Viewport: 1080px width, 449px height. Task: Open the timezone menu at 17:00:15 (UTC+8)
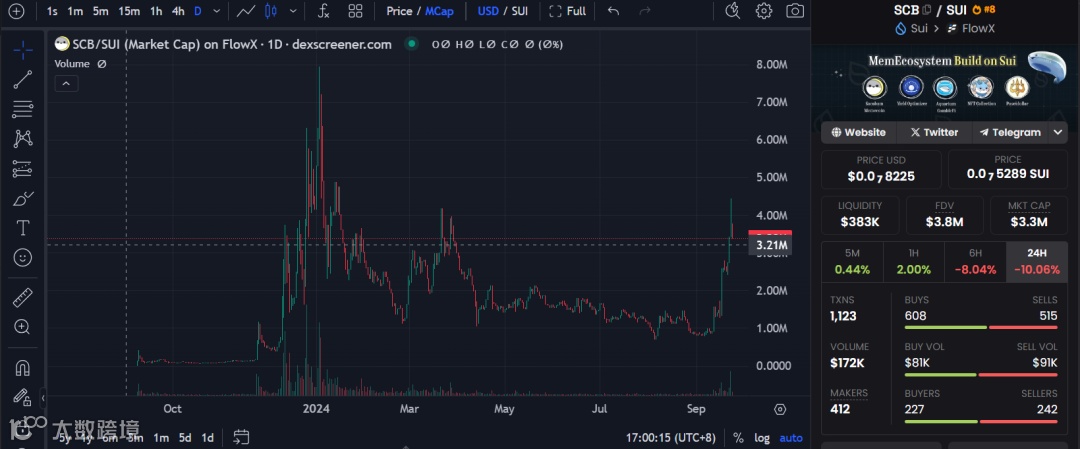[670, 437]
